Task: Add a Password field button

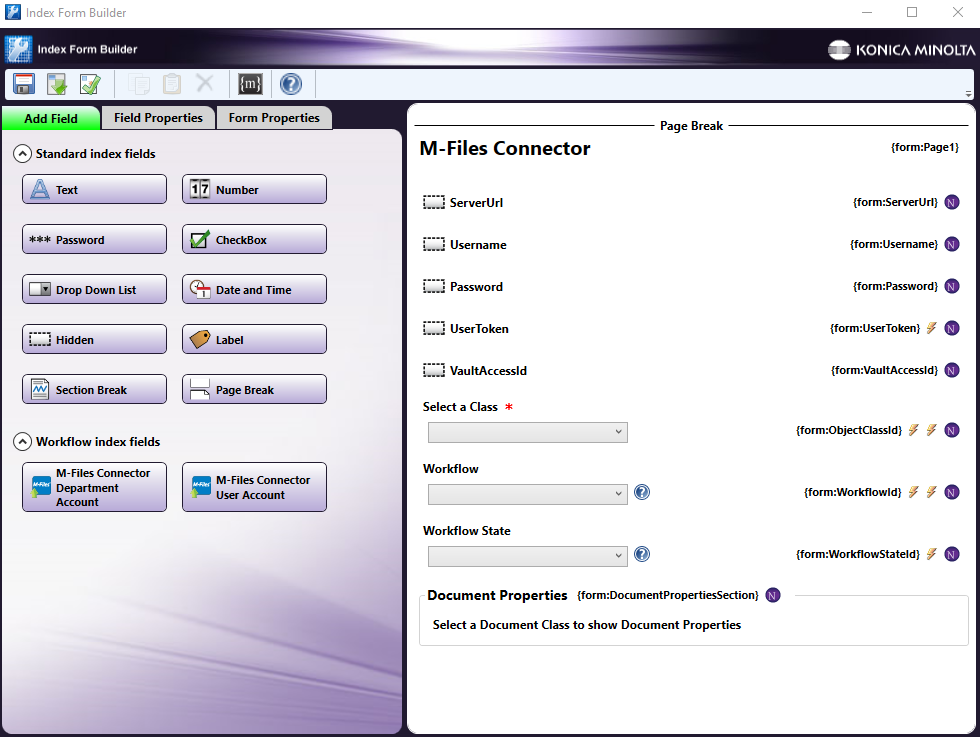Action: (x=94, y=239)
